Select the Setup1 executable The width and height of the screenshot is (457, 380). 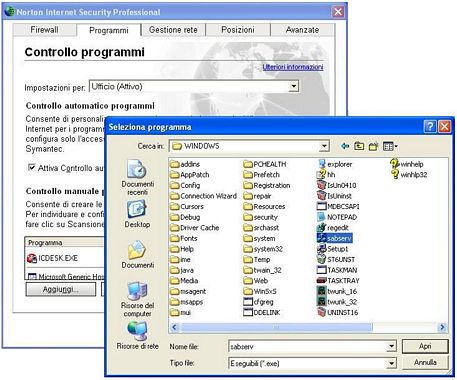[x=333, y=249]
